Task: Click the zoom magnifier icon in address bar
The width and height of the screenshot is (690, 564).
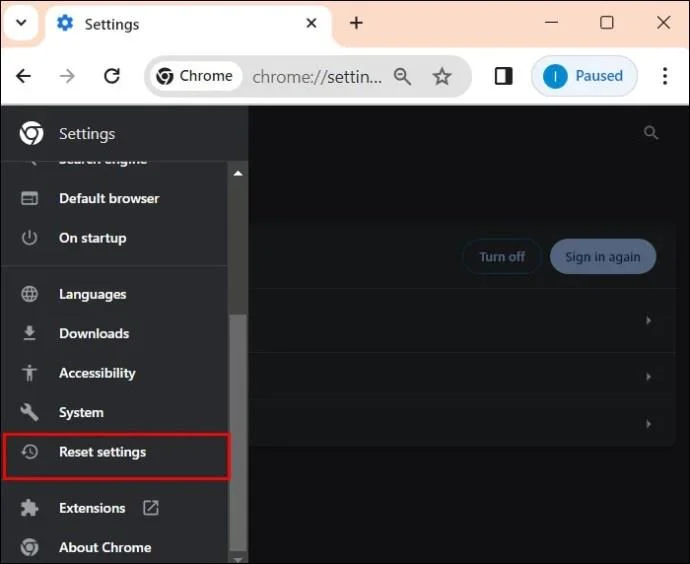Action: point(402,77)
